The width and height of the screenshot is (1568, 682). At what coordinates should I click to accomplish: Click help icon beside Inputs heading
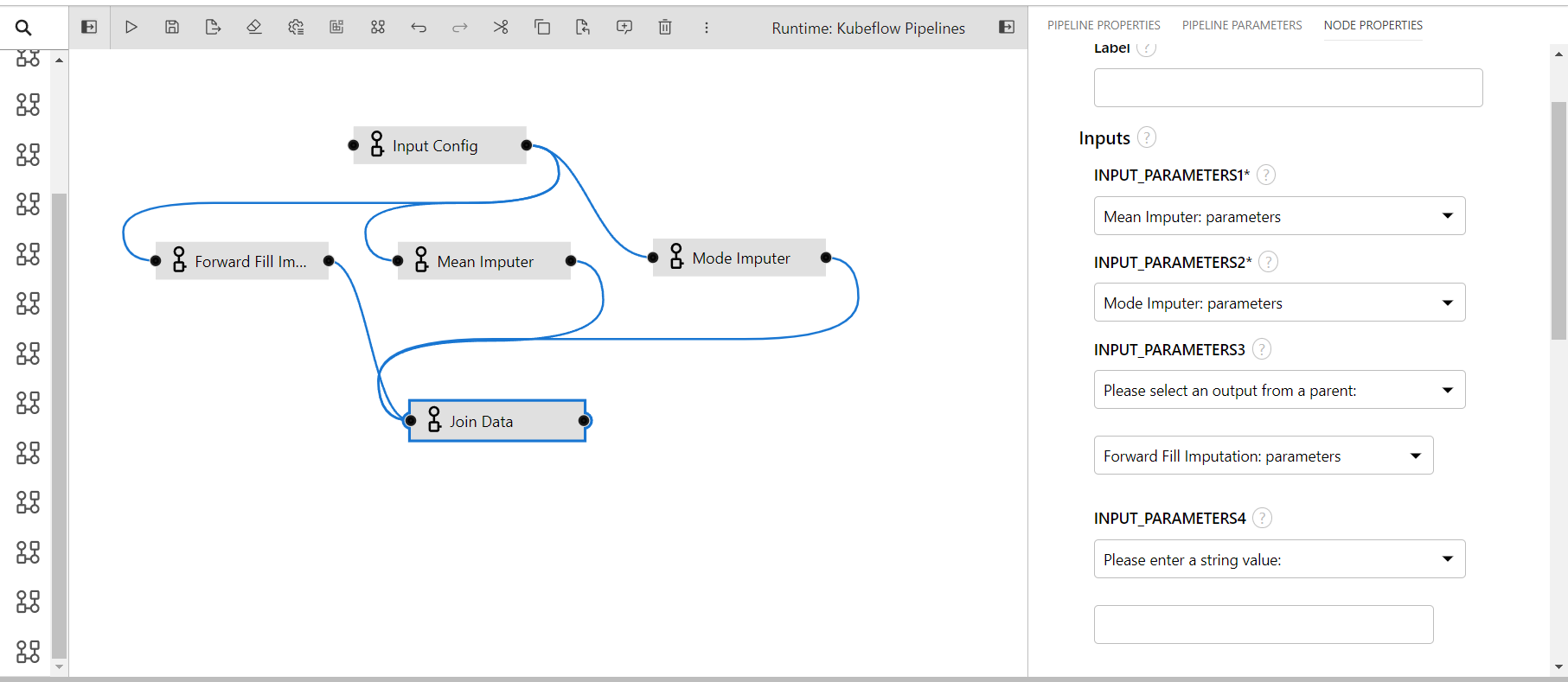1147,137
